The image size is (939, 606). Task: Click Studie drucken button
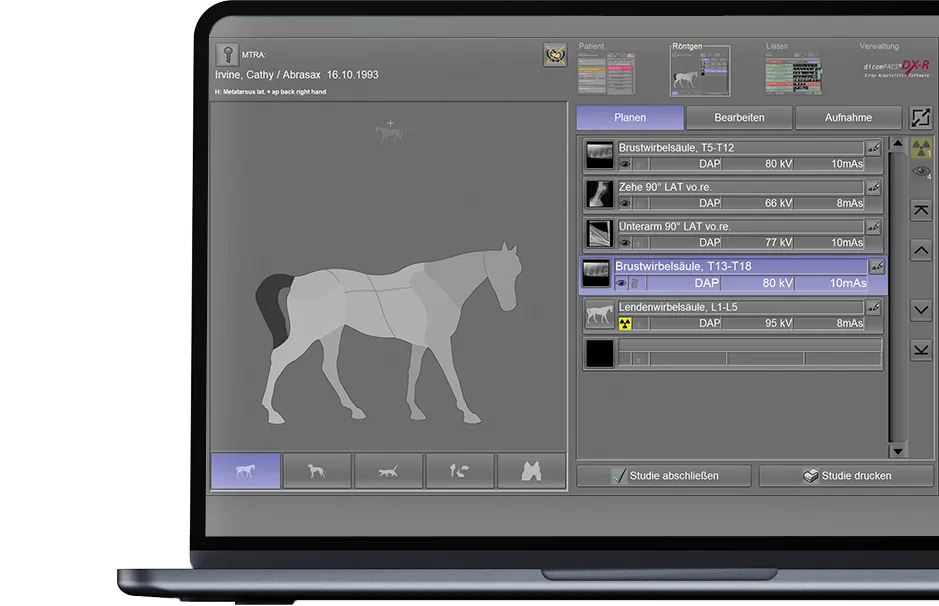point(846,476)
